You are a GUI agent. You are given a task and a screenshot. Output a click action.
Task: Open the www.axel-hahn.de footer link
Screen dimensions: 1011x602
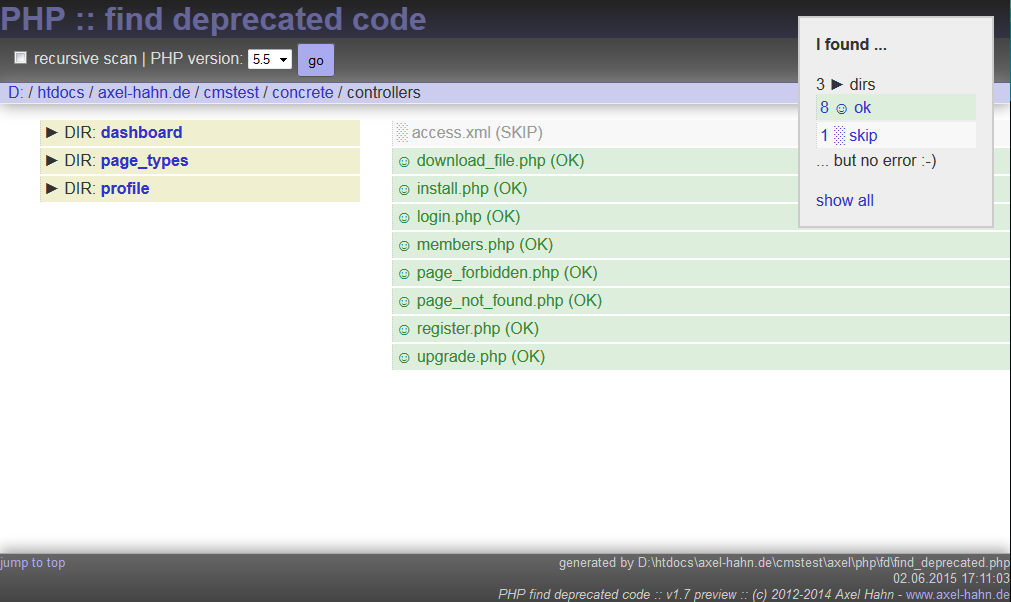click(x=957, y=594)
